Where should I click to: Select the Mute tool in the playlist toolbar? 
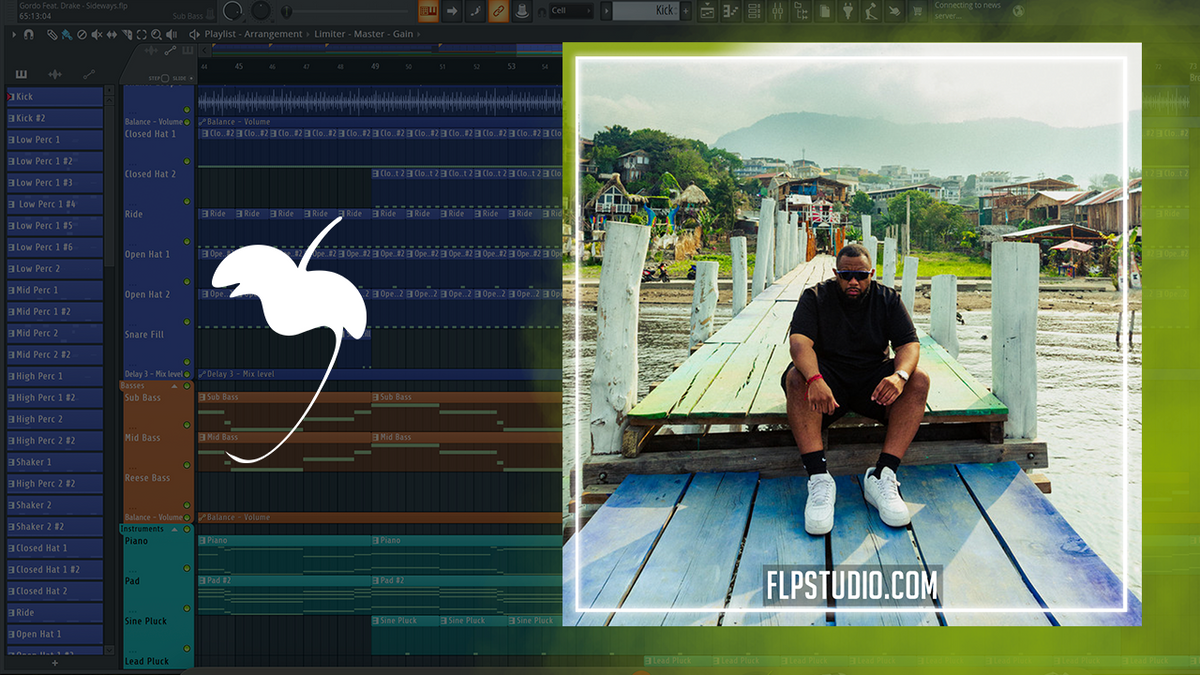tap(96, 34)
